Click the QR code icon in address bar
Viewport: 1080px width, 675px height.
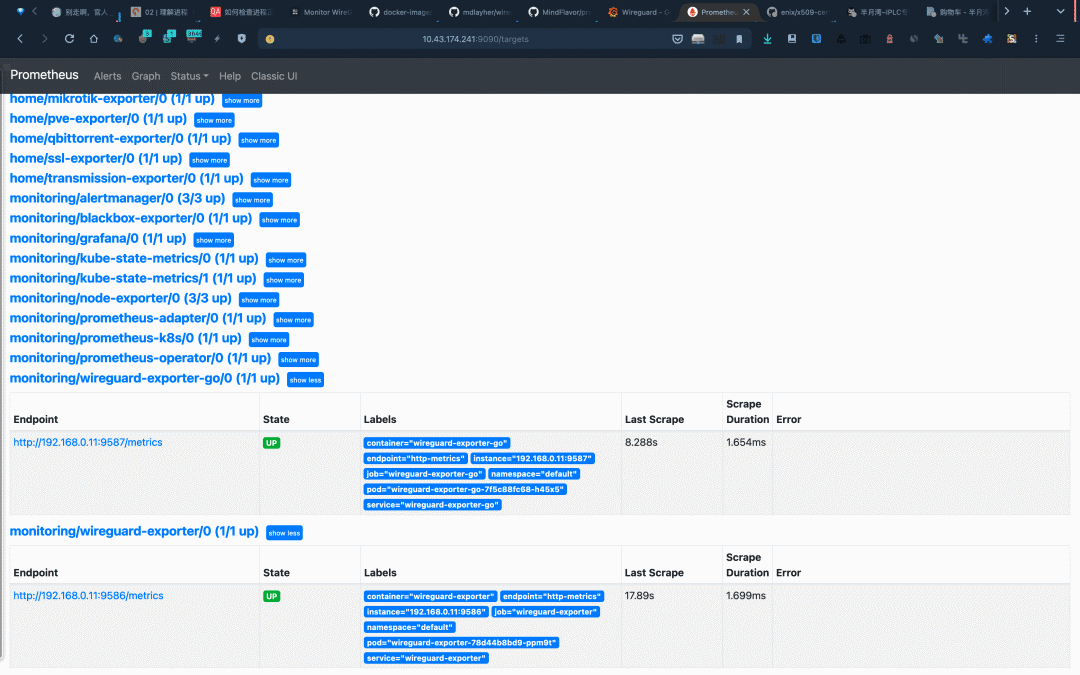[x=719, y=39]
